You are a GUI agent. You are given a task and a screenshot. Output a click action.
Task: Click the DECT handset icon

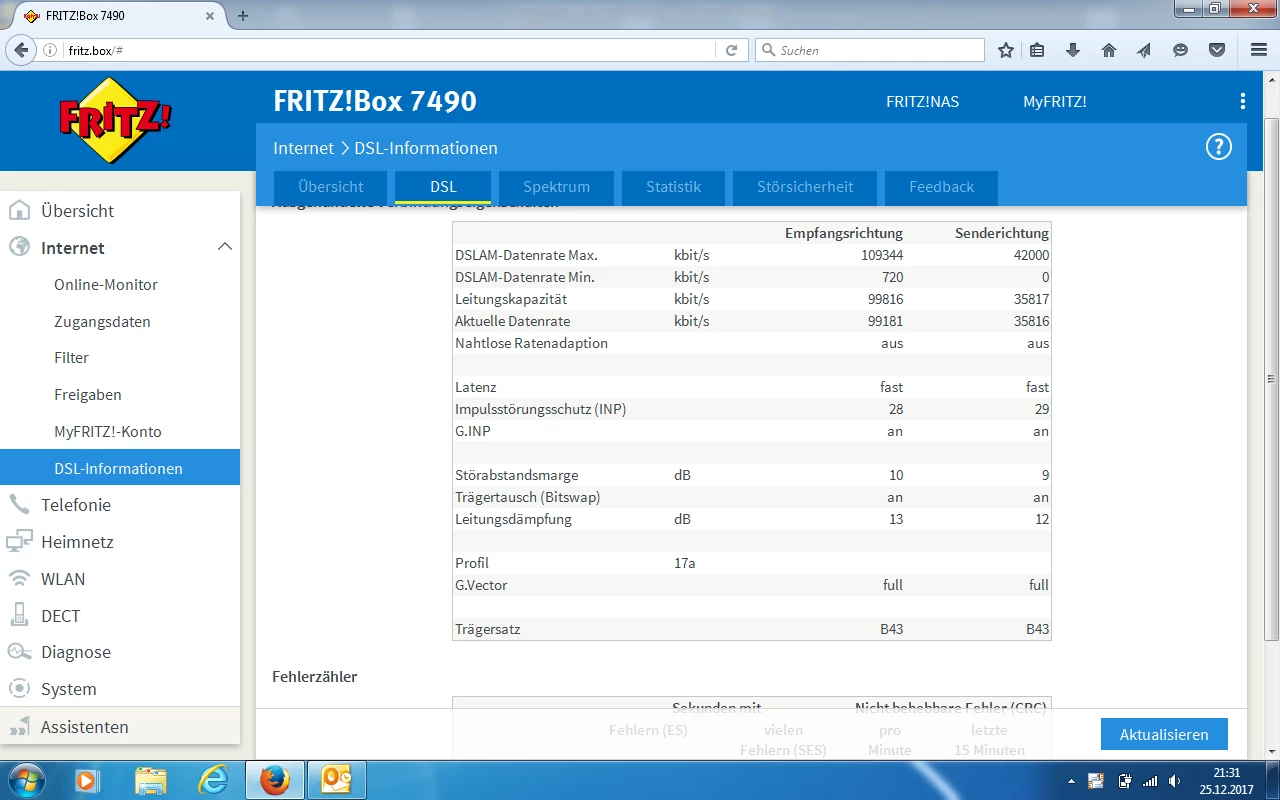19,616
